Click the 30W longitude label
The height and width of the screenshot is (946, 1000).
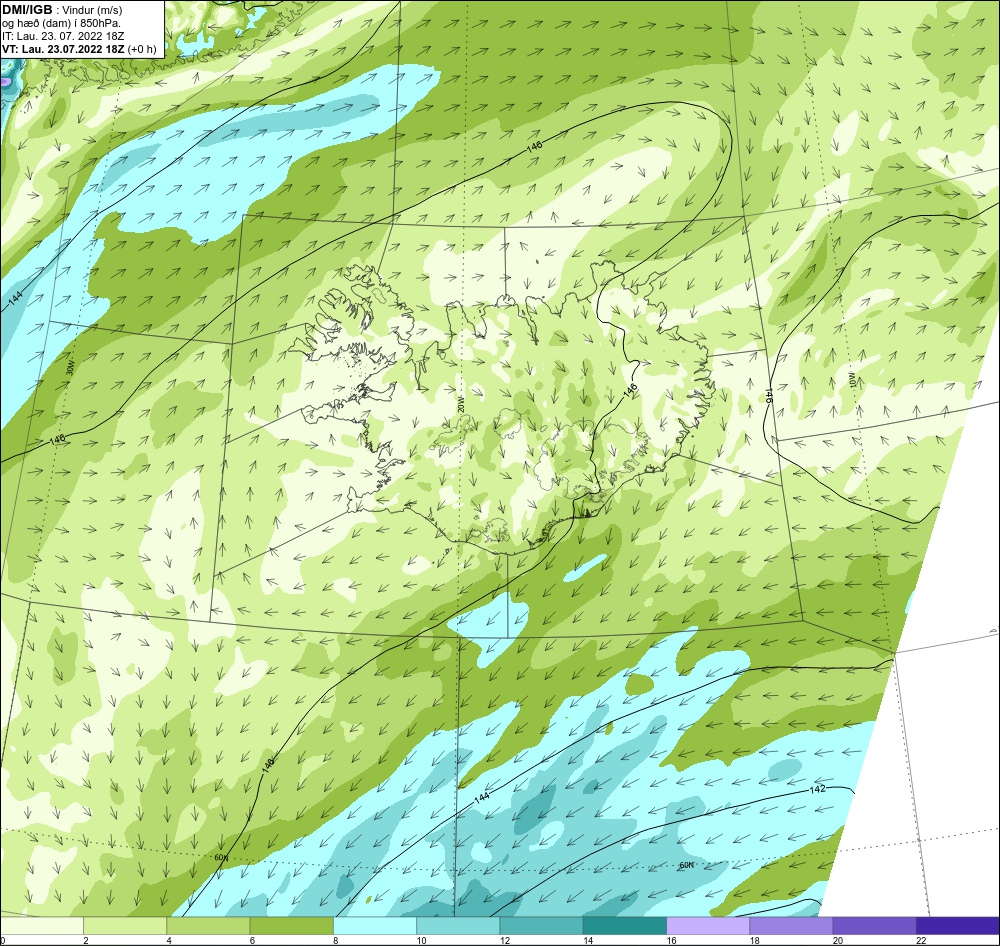70,367
